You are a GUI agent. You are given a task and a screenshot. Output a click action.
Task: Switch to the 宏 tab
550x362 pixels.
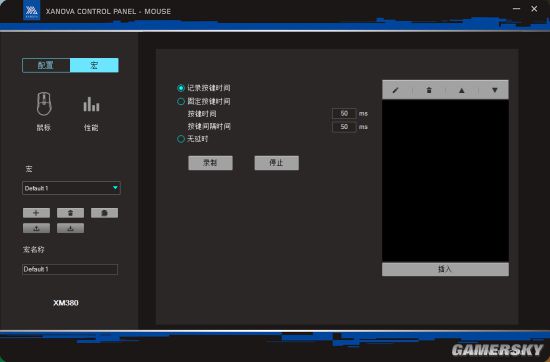pos(94,65)
